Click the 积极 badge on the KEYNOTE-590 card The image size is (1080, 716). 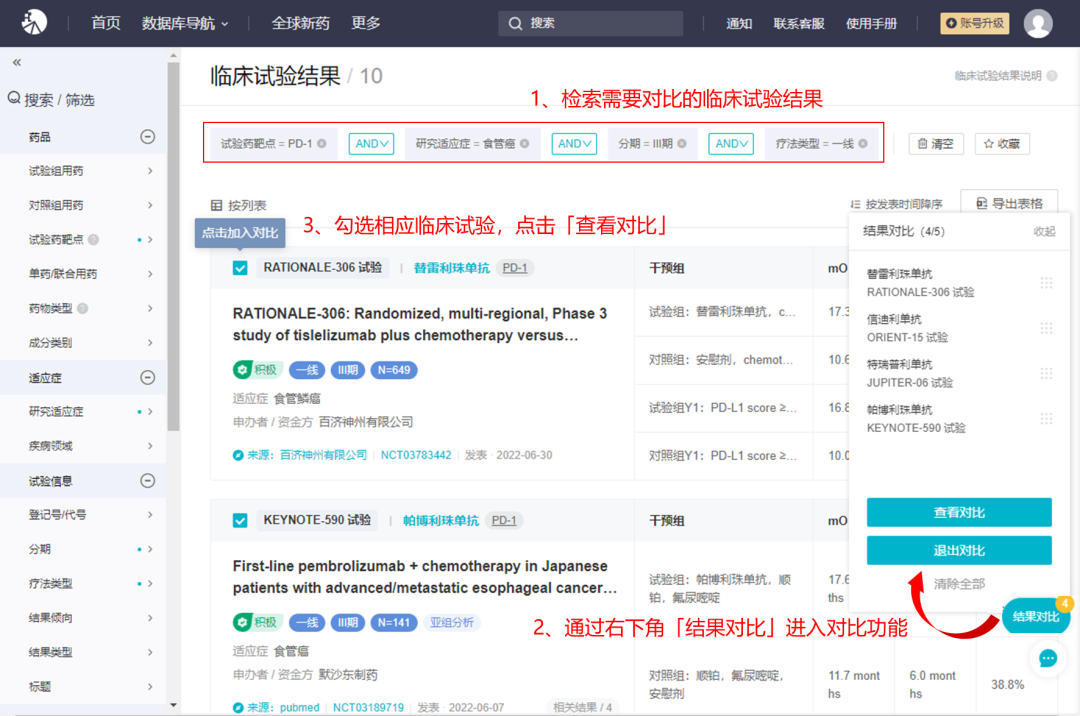(x=257, y=623)
